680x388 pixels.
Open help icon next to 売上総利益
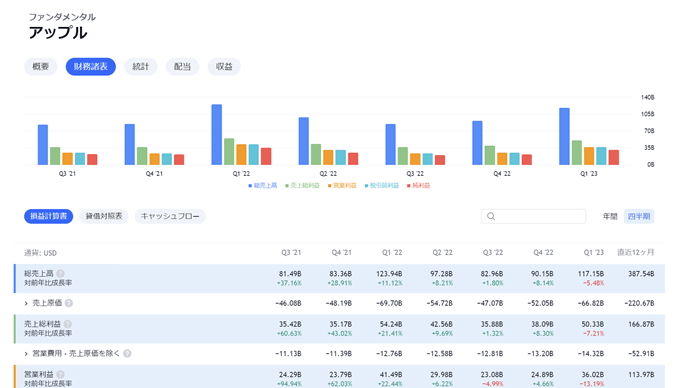[68, 324]
